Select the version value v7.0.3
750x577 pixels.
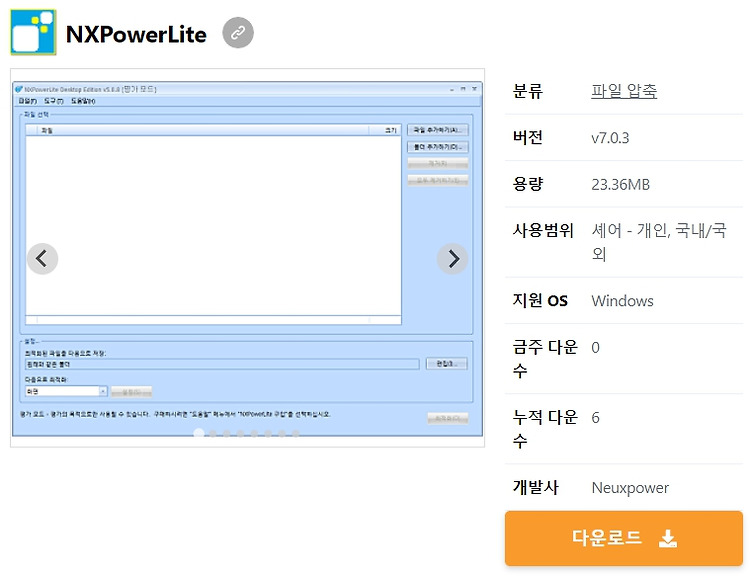(x=610, y=138)
